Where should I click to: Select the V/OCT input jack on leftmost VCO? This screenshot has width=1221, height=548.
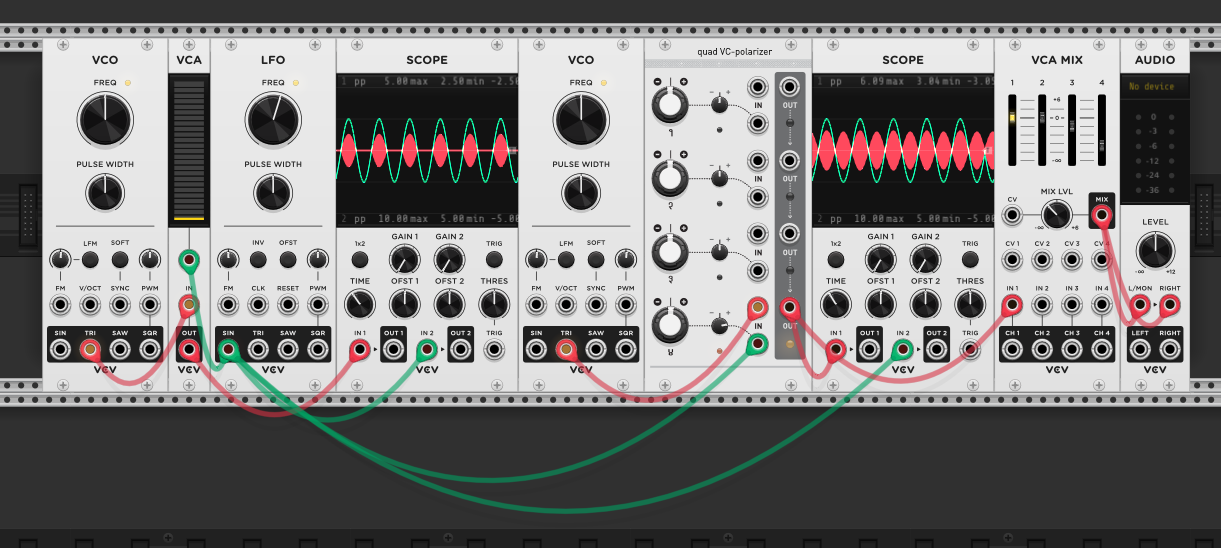pyautogui.click(x=90, y=305)
